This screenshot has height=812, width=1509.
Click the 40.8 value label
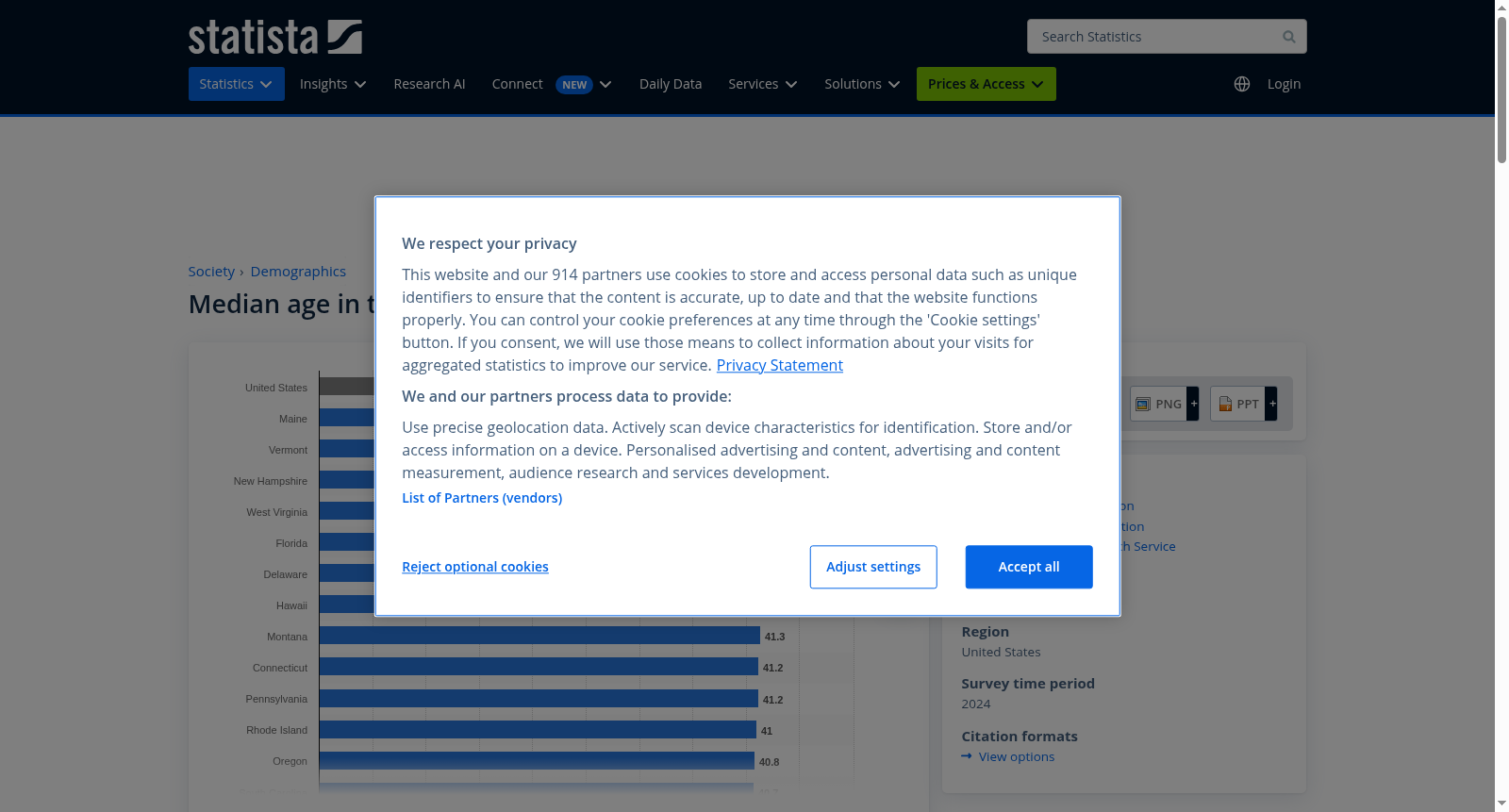click(769, 762)
